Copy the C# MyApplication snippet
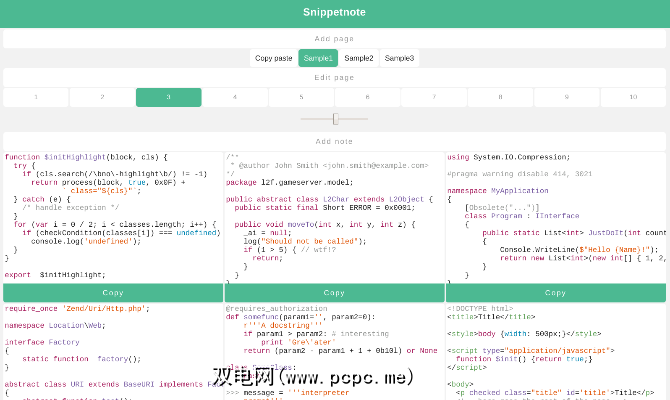 tap(557, 293)
